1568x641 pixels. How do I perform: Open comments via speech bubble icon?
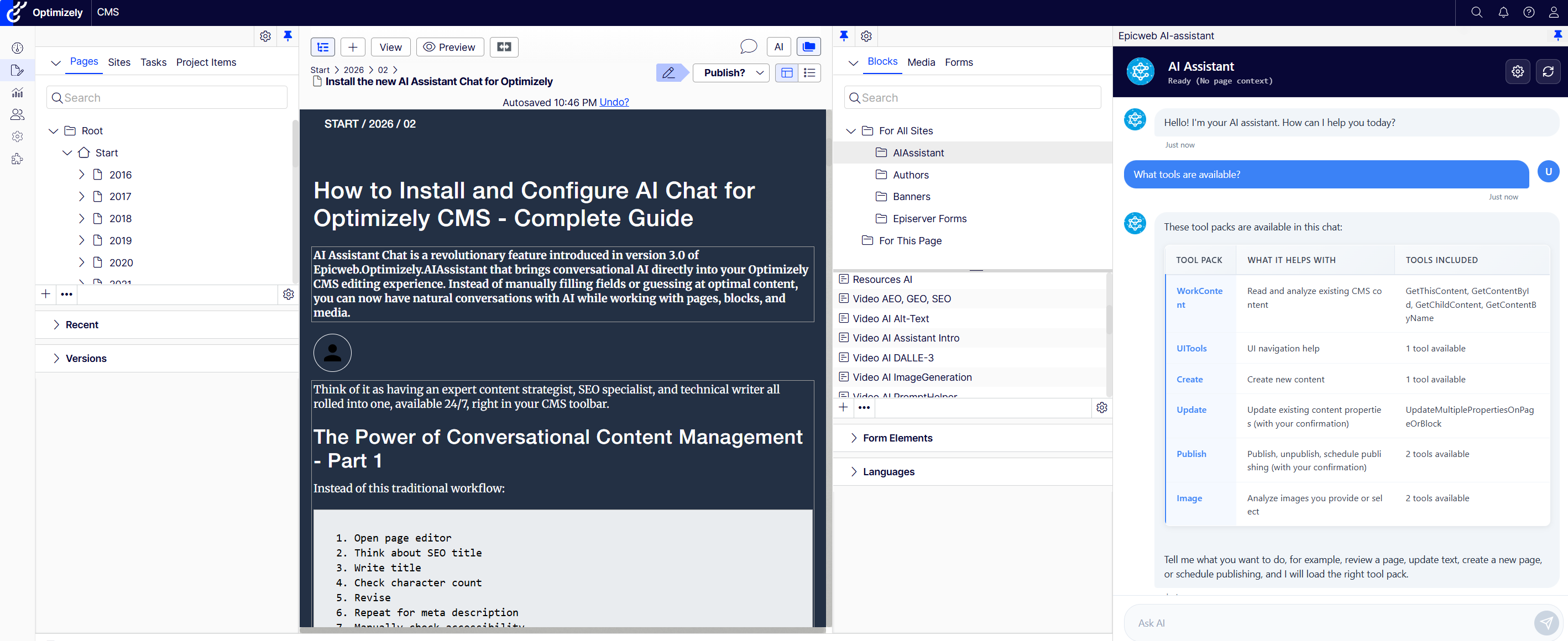click(748, 46)
